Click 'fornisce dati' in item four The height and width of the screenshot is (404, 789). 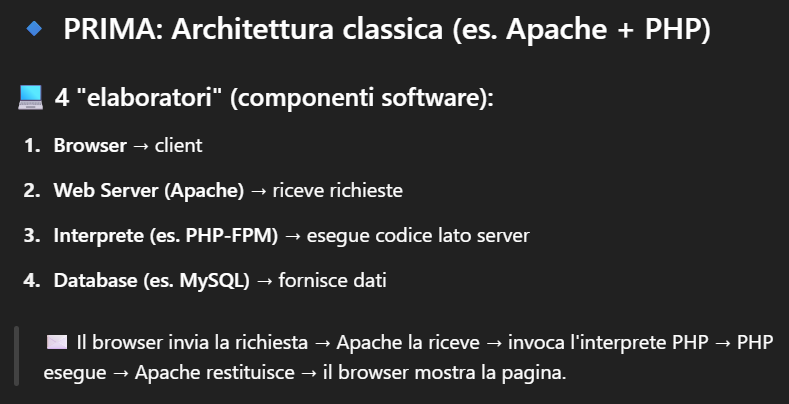(333, 281)
